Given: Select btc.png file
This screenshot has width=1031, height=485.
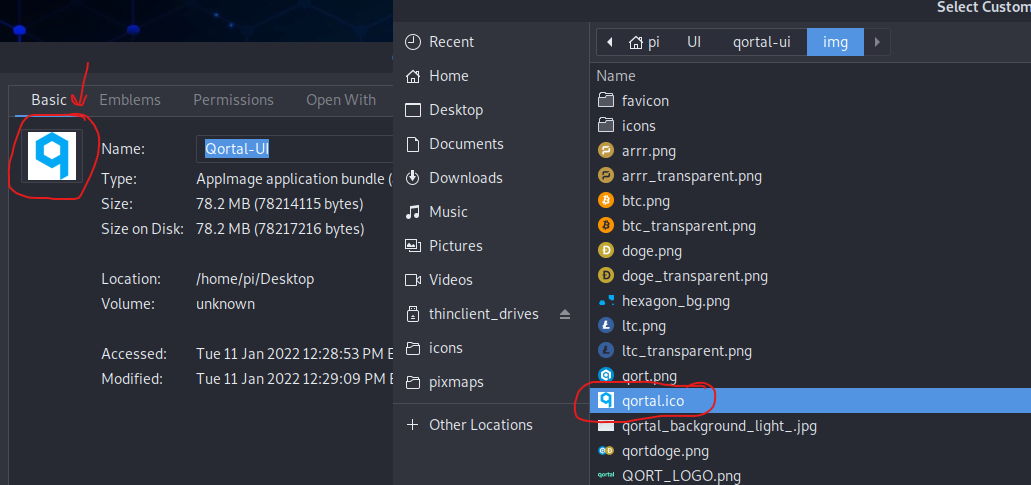Looking at the screenshot, I should click(810, 201).
